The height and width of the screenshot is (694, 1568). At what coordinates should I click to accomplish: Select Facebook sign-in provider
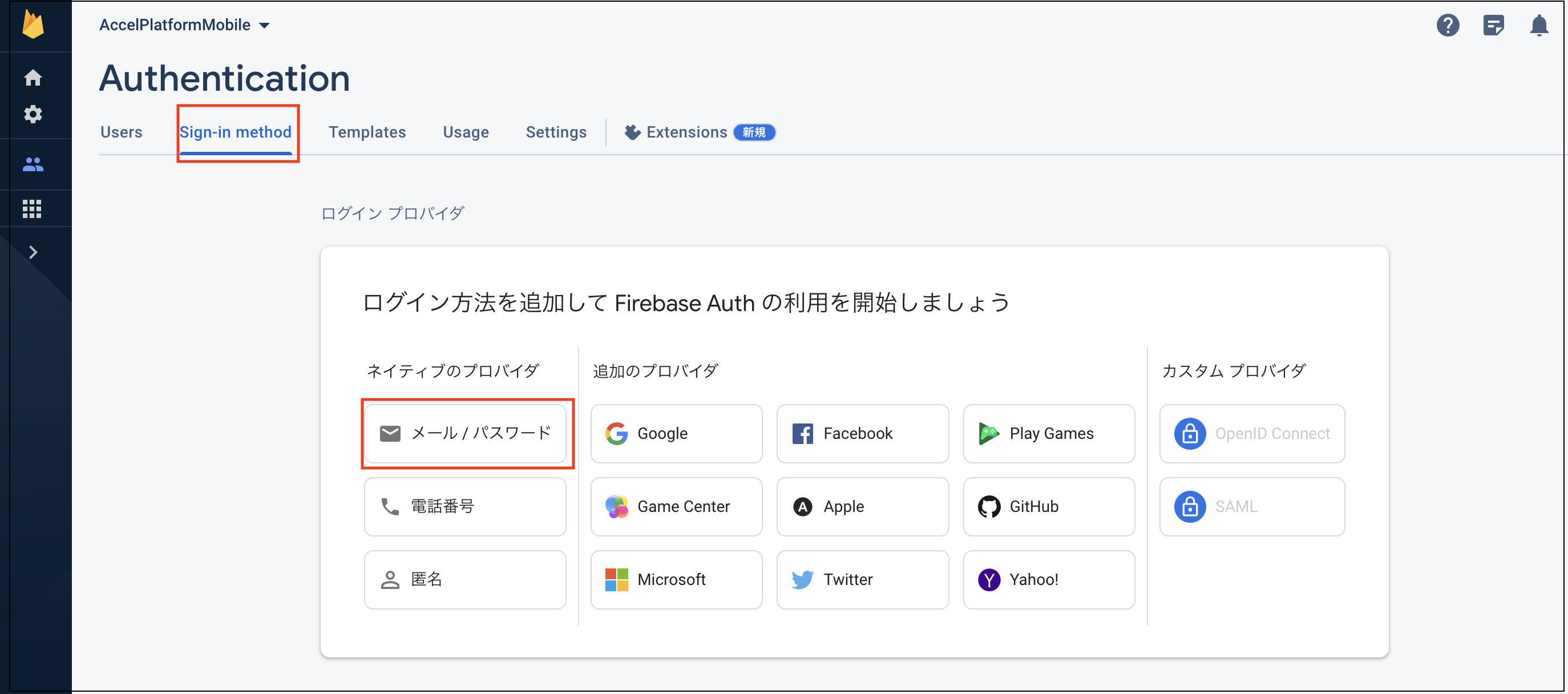pos(863,433)
